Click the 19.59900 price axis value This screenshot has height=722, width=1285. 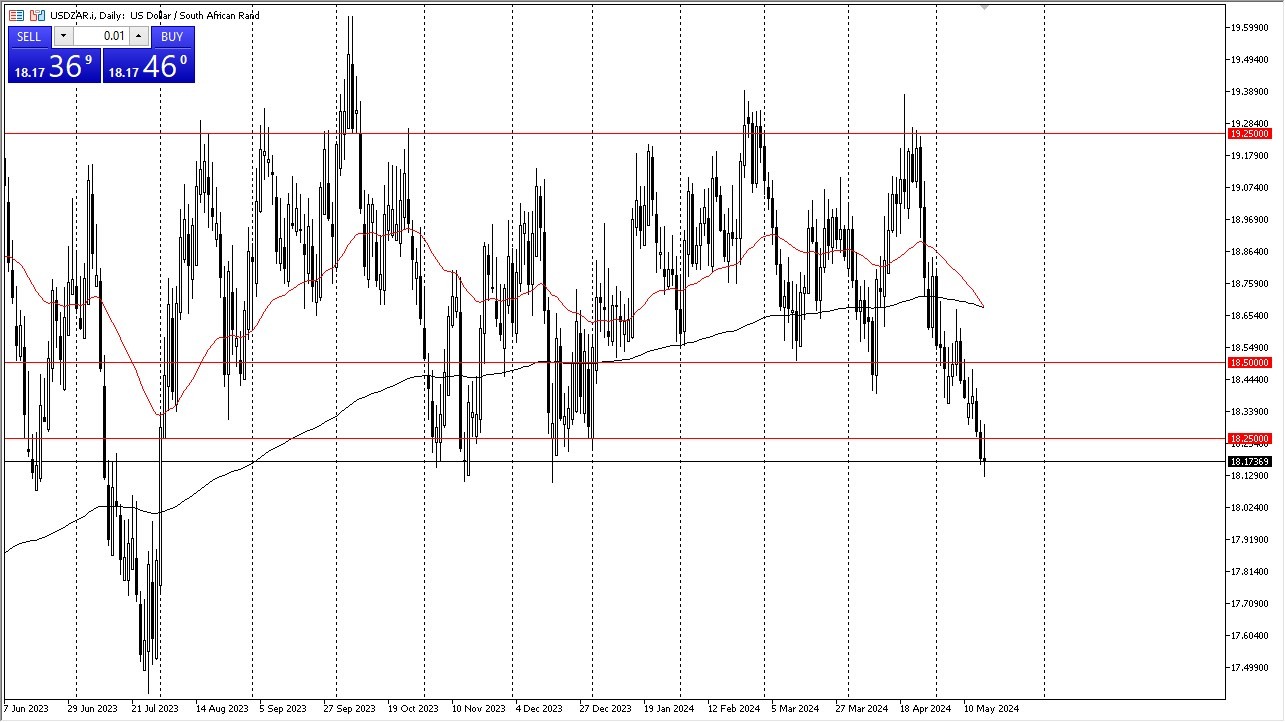[1250, 28]
